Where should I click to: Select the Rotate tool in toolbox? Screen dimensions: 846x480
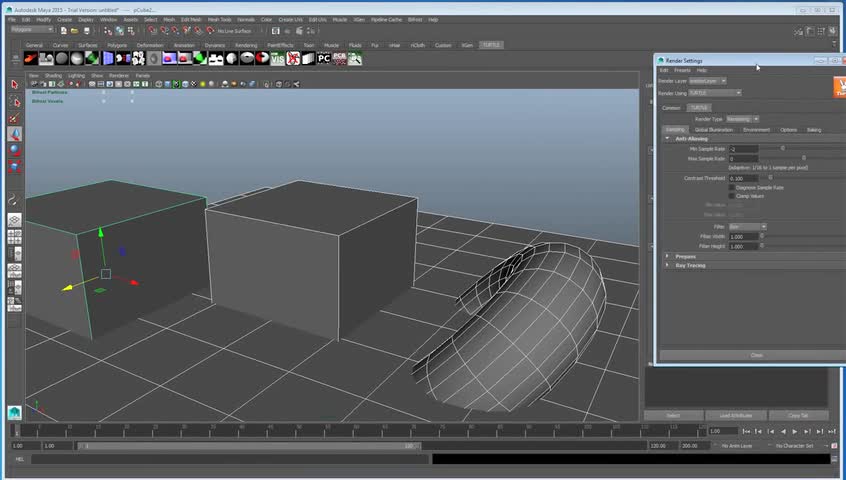pyautogui.click(x=15, y=150)
